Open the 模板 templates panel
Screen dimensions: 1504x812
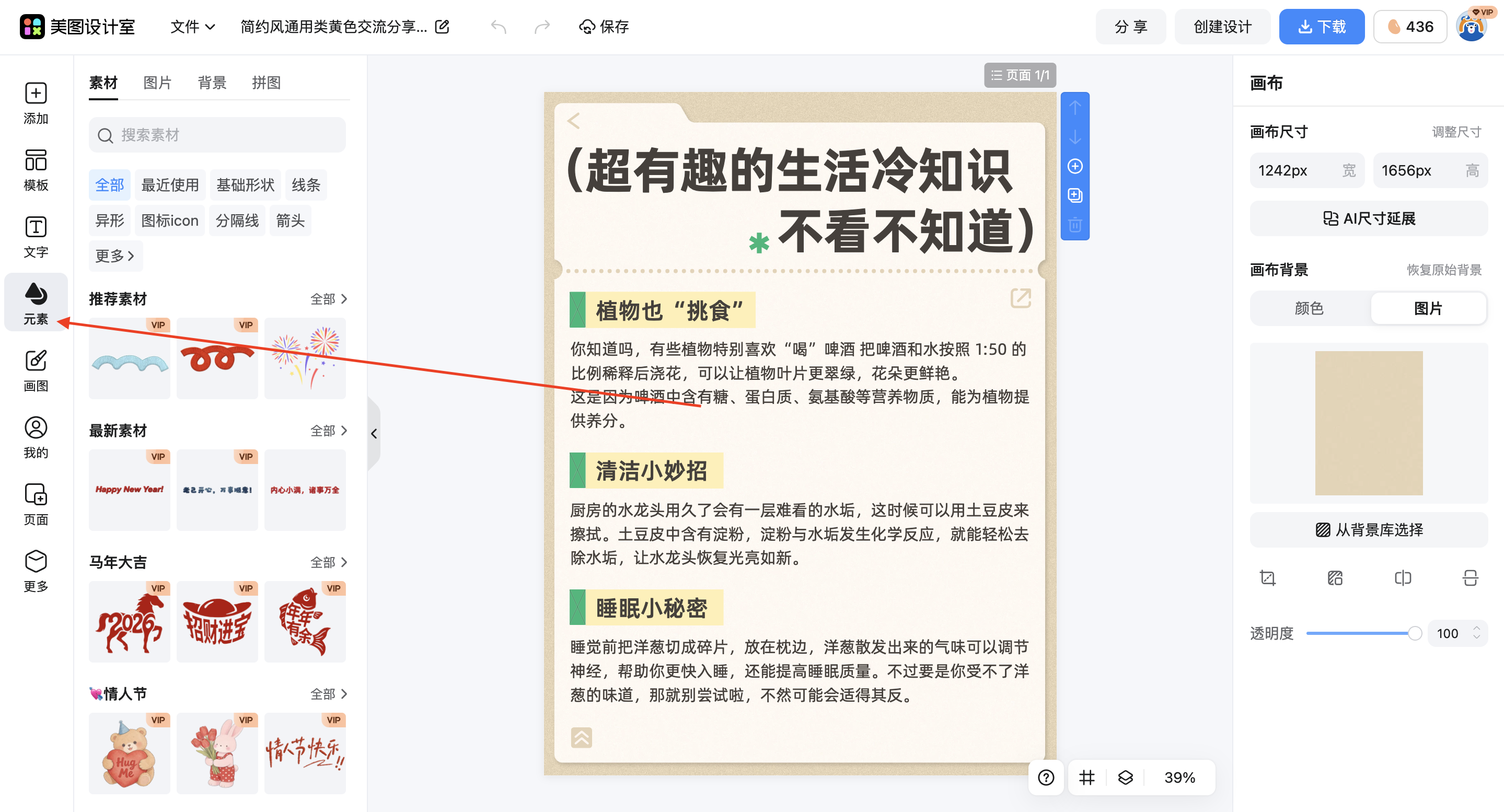36,169
